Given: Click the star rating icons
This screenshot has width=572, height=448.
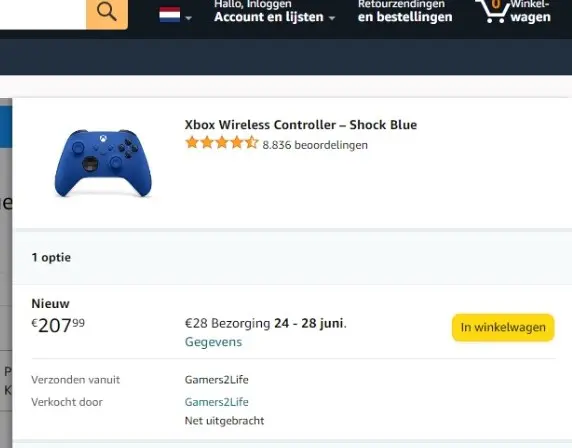Looking at the screenshot, I should (x=222, y=143).
